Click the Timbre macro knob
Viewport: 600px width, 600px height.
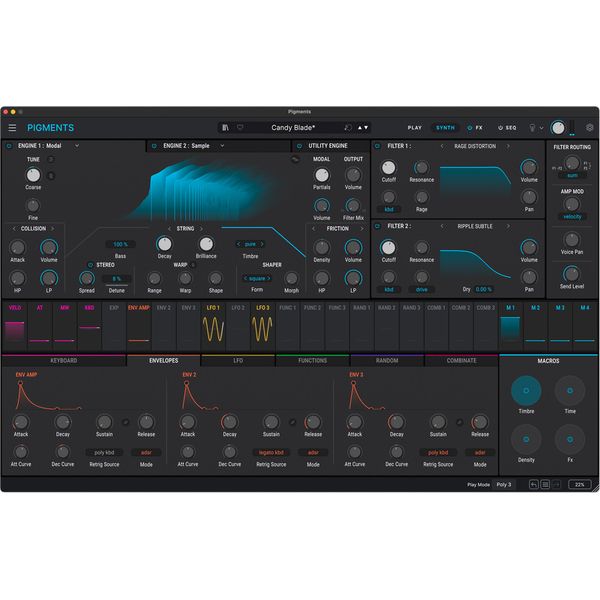(525, 391)
